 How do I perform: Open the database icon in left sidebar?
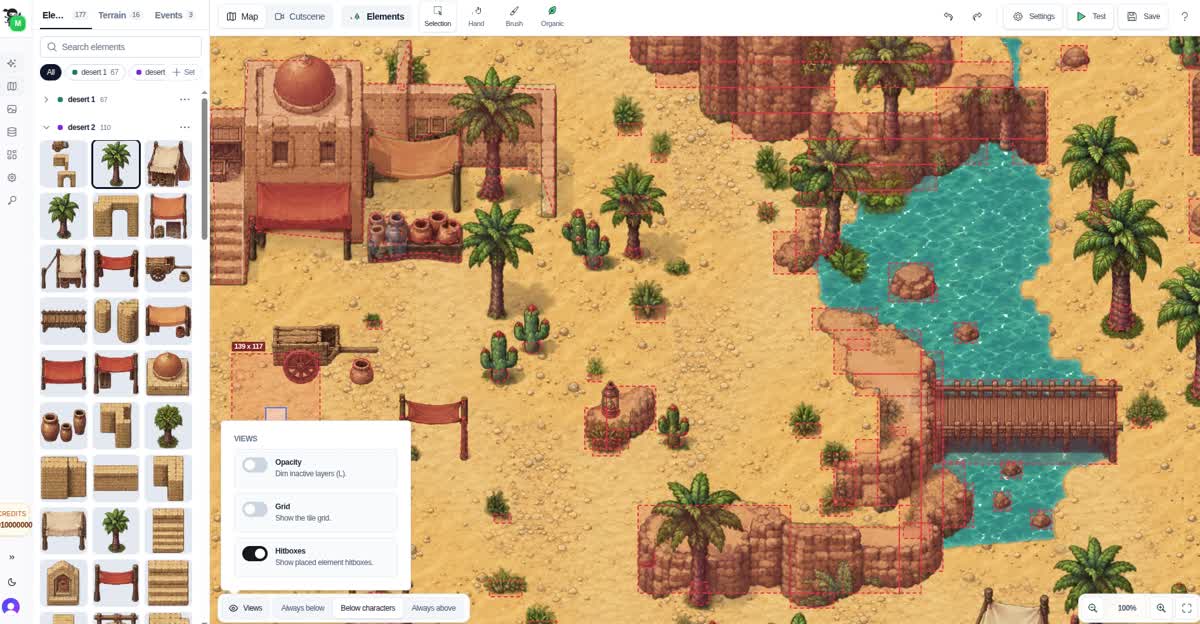[x=12, y=132]
